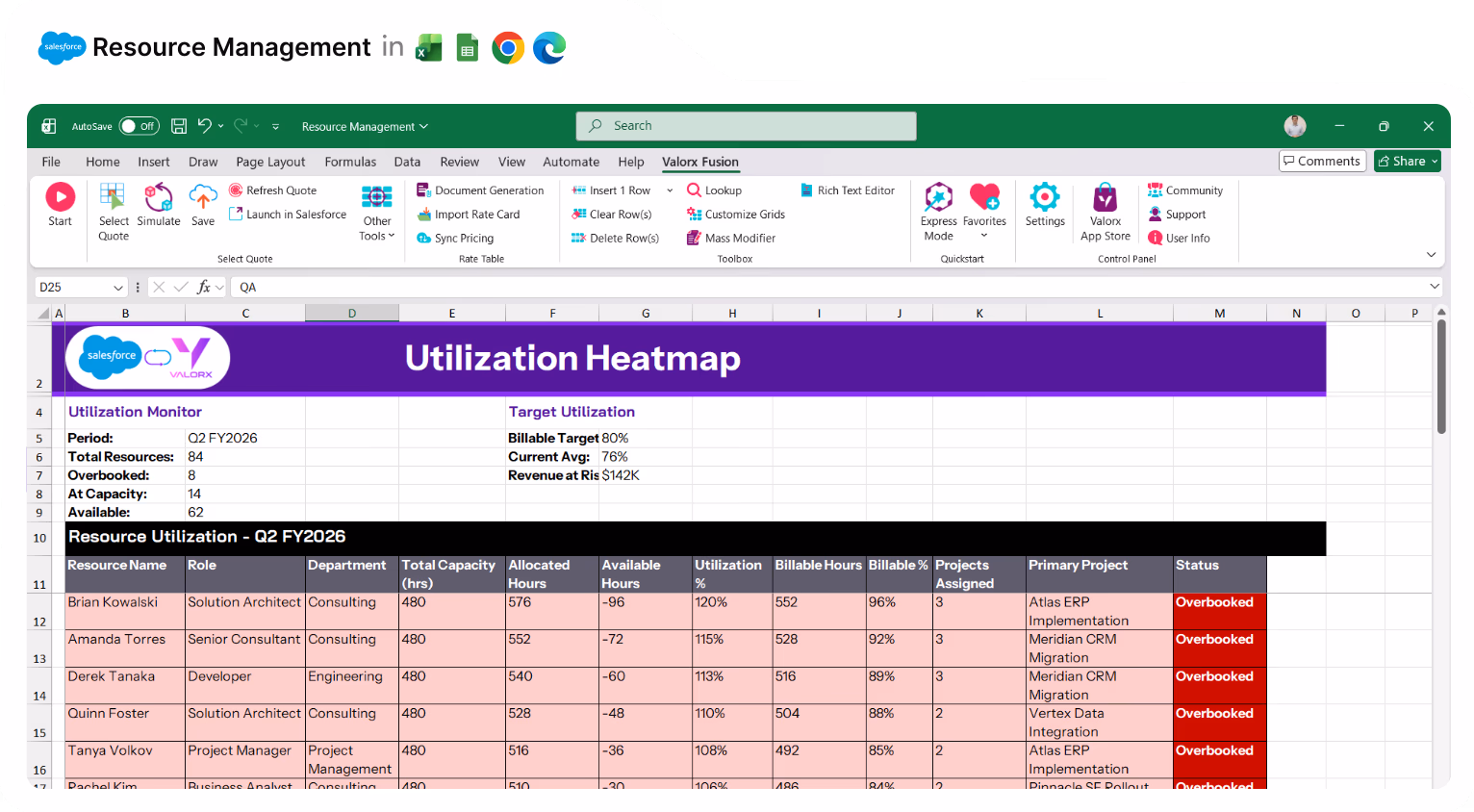
Task: Click the Refresh Quote icon
Action: pyautogui.click(x=235, y=190)
